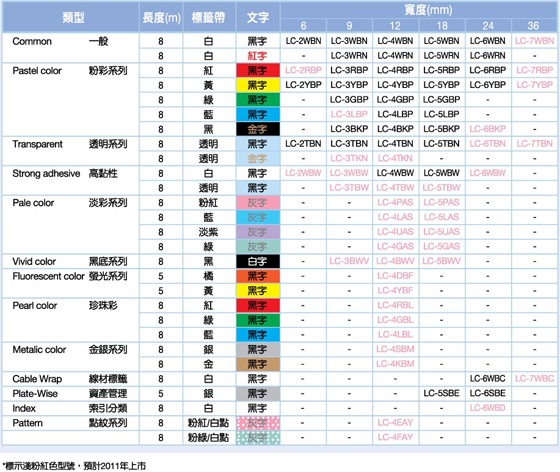Select the green polka-dot pattern swatch
Screen dimensions: 560x472
[x=258, y=438]
